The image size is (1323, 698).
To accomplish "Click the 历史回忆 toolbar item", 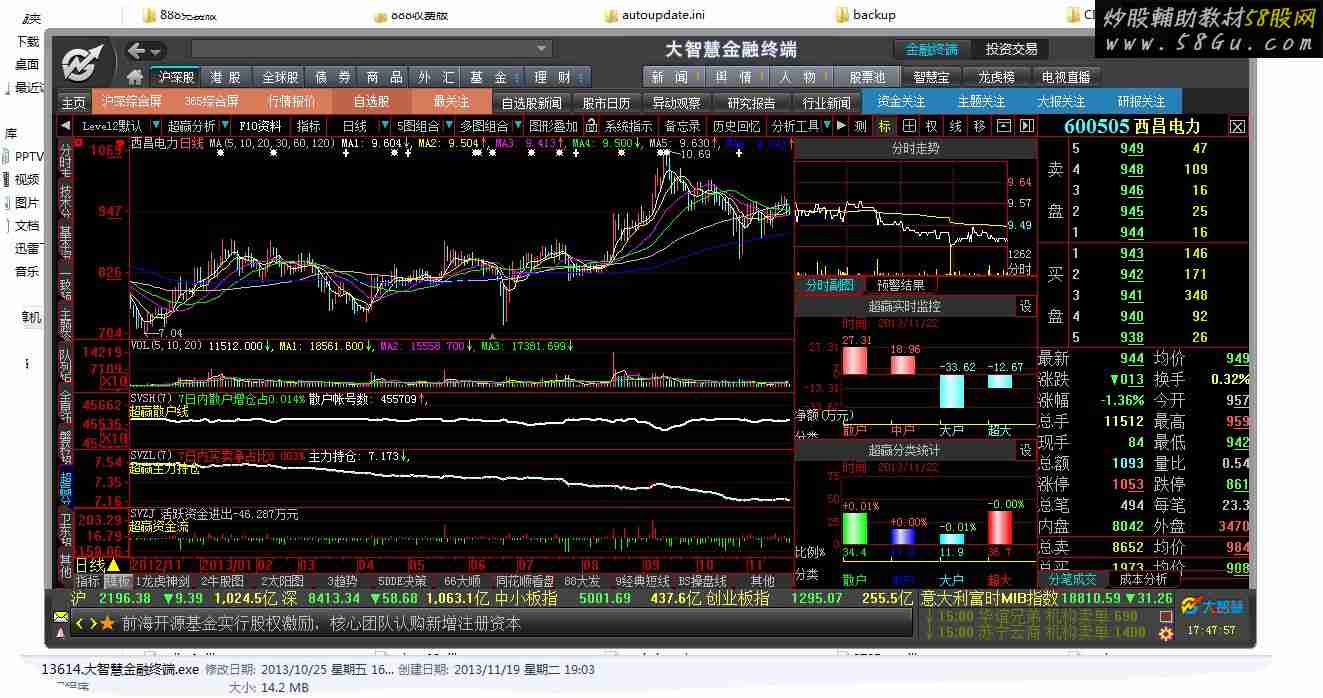I will pyautogui.click(x=736, y=126).
